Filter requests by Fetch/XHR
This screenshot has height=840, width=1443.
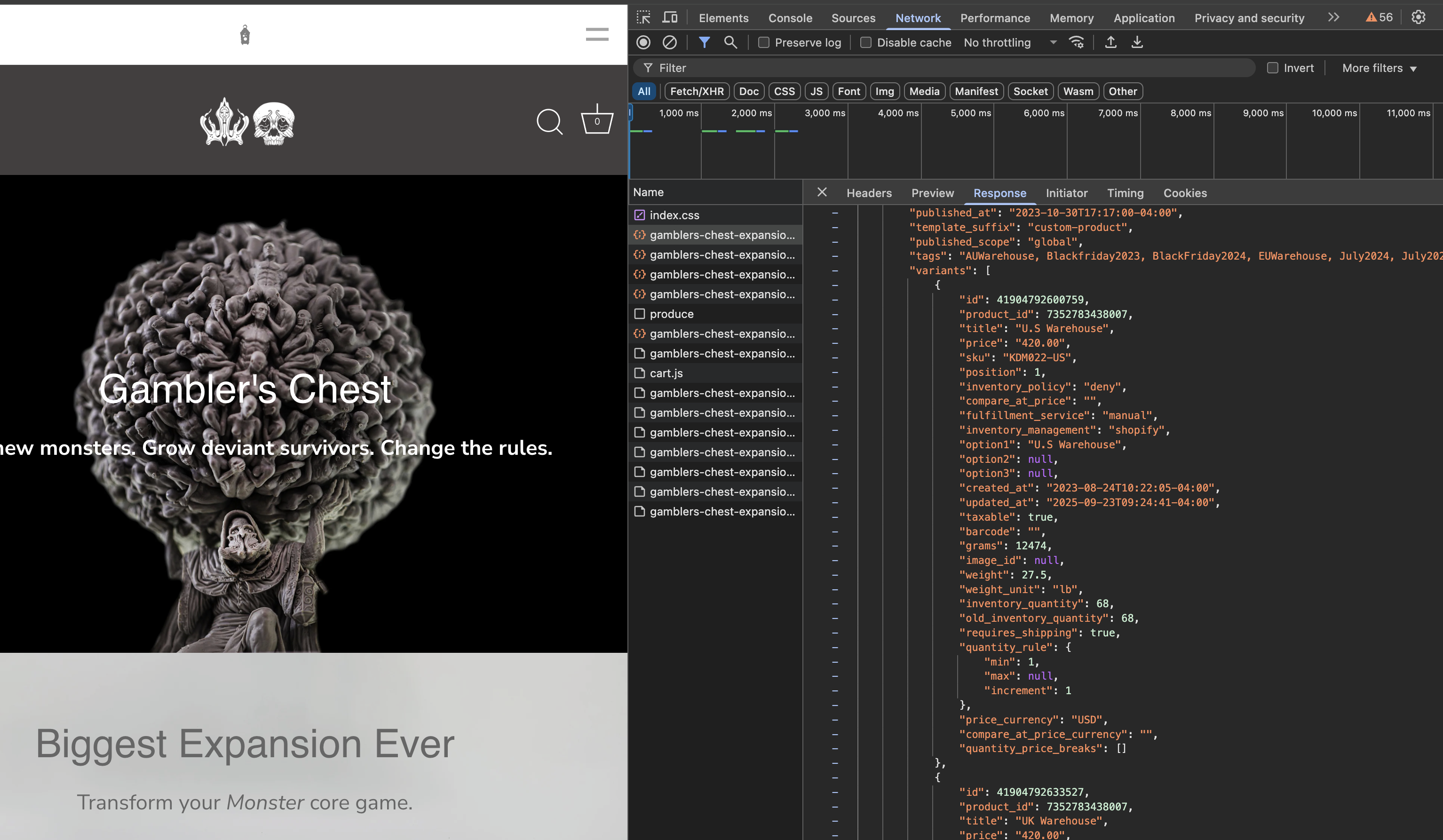[696, 91]
